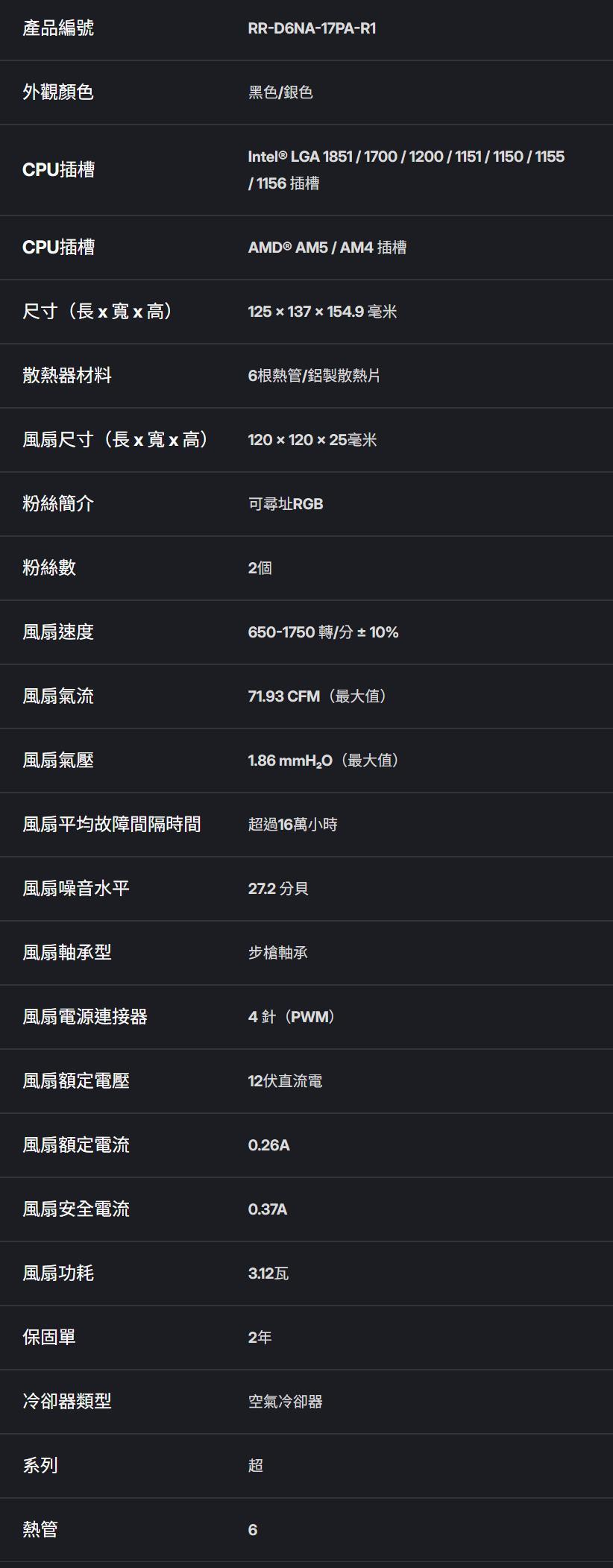Select the 超過16萬小時 MTBF value

[x=292, y=825]
